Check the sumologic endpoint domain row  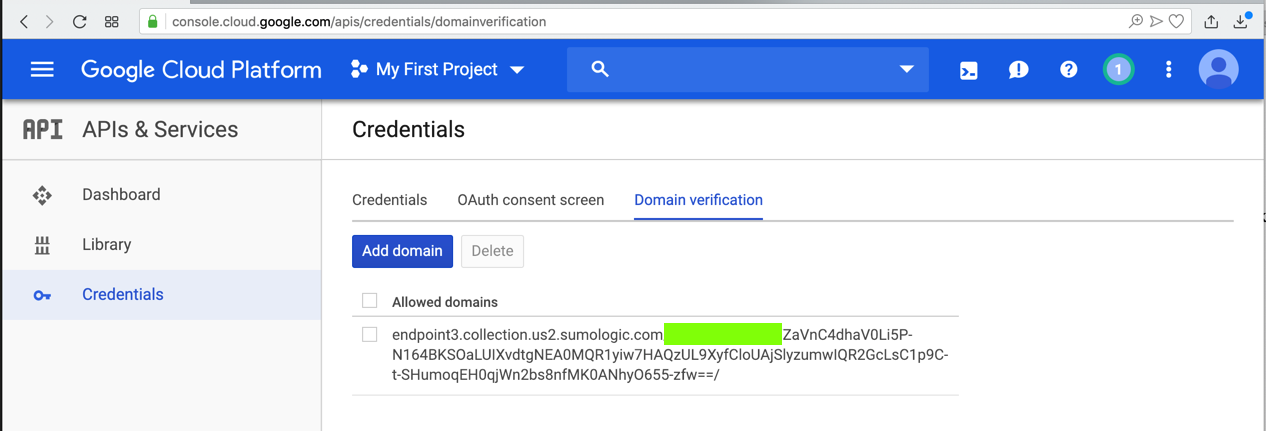370,335
